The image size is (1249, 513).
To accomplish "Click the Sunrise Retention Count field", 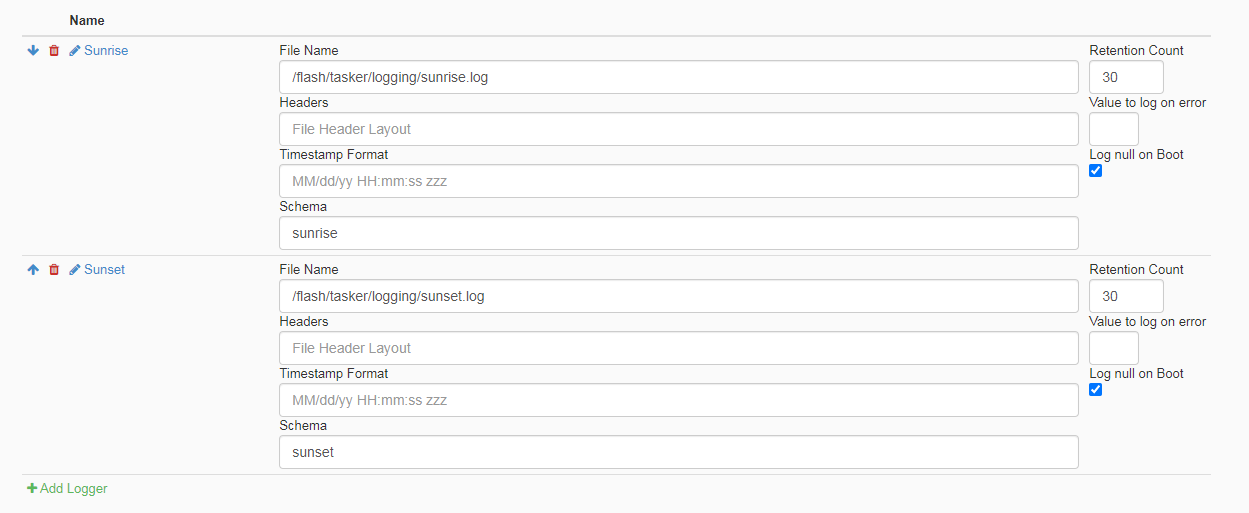I will [x=1126, y=77].
